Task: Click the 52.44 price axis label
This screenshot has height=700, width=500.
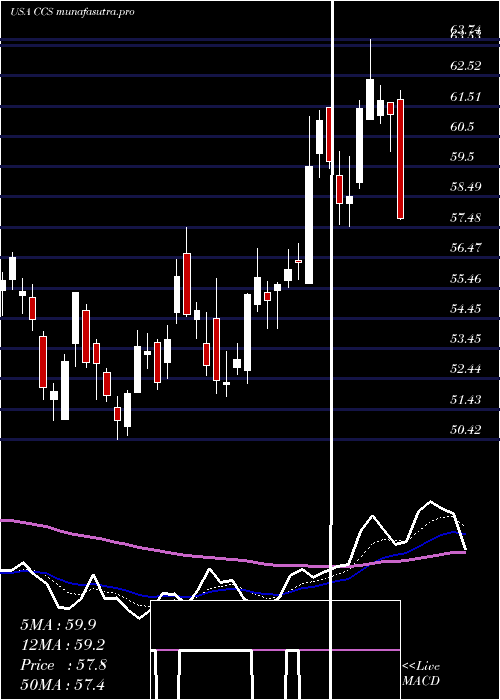Action: tap(466, 369)
